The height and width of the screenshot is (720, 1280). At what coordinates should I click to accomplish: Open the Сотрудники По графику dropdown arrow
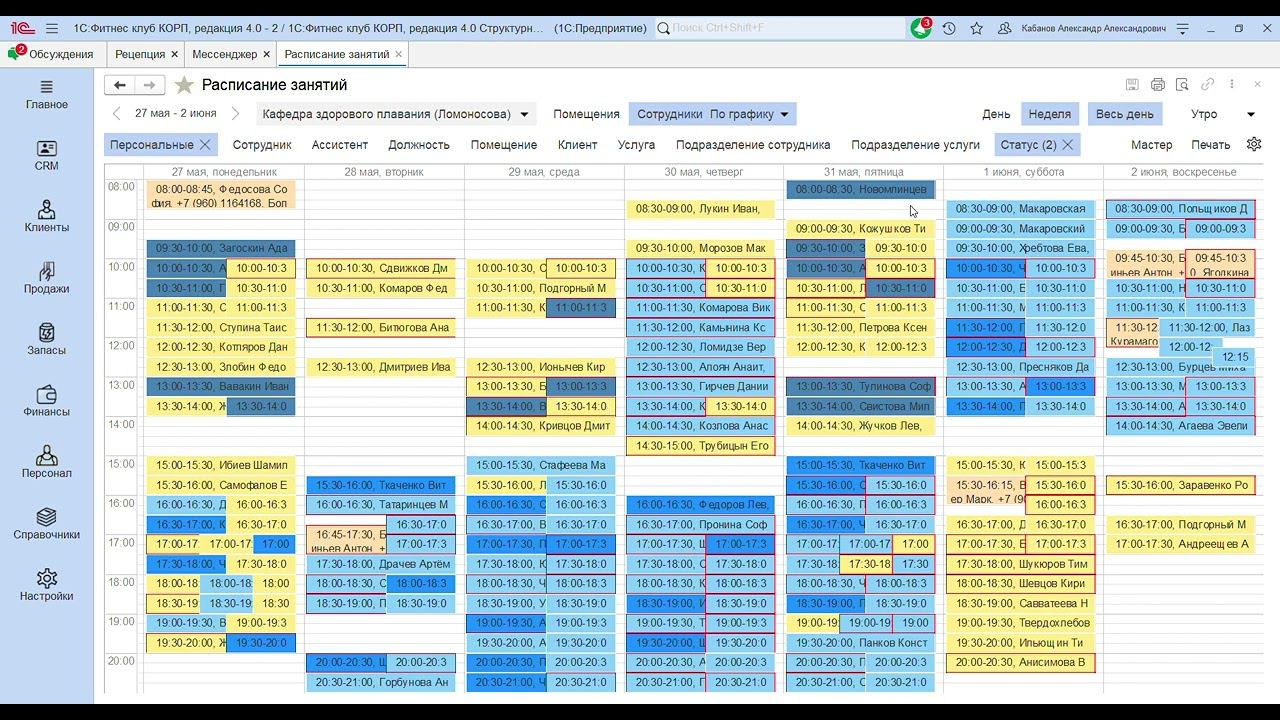[x=785, y=114]
